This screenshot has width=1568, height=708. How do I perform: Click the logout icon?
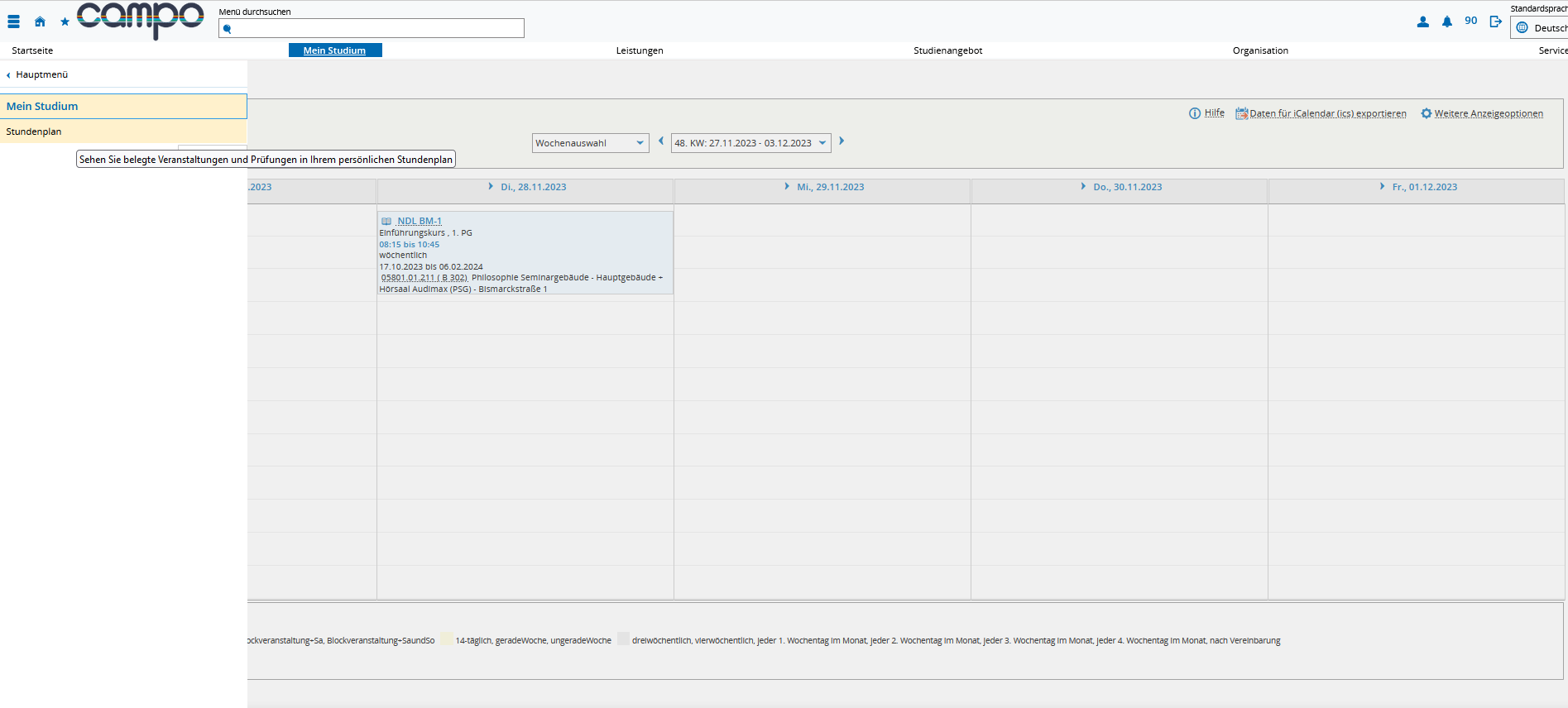tap(1495, 22)
